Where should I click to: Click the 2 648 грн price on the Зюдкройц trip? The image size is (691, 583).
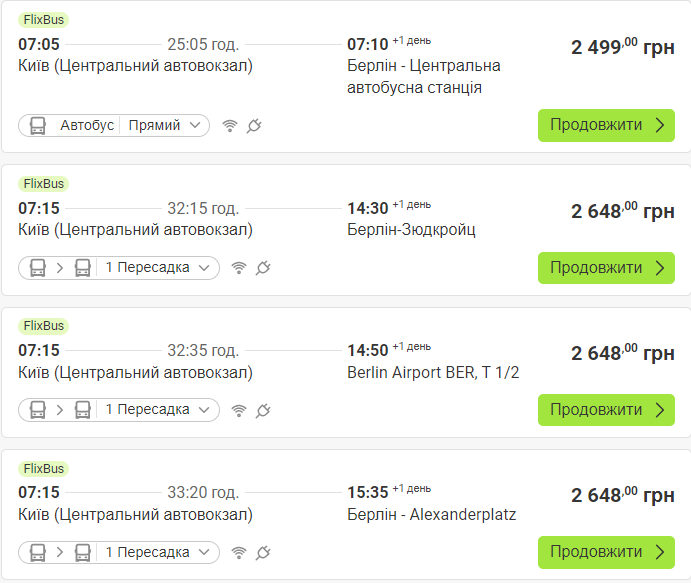coord(622,211)
